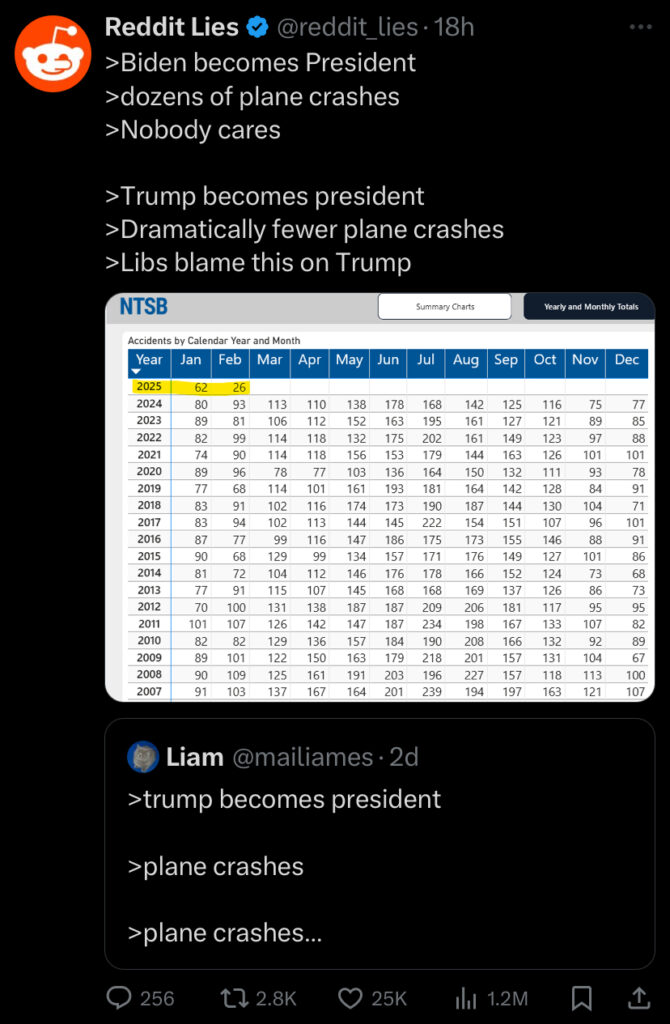Screen dimensions: 670x1024
Task: Like the post with the heart icon
Action: 351,998
